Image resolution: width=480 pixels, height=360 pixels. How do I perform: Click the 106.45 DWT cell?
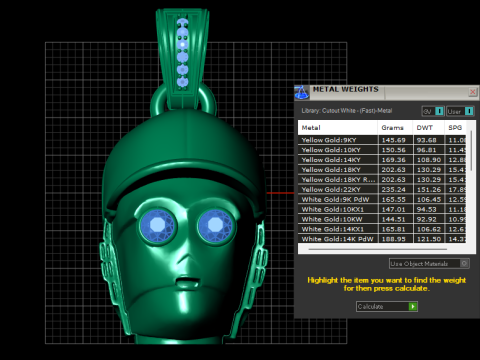pos(429,200)
